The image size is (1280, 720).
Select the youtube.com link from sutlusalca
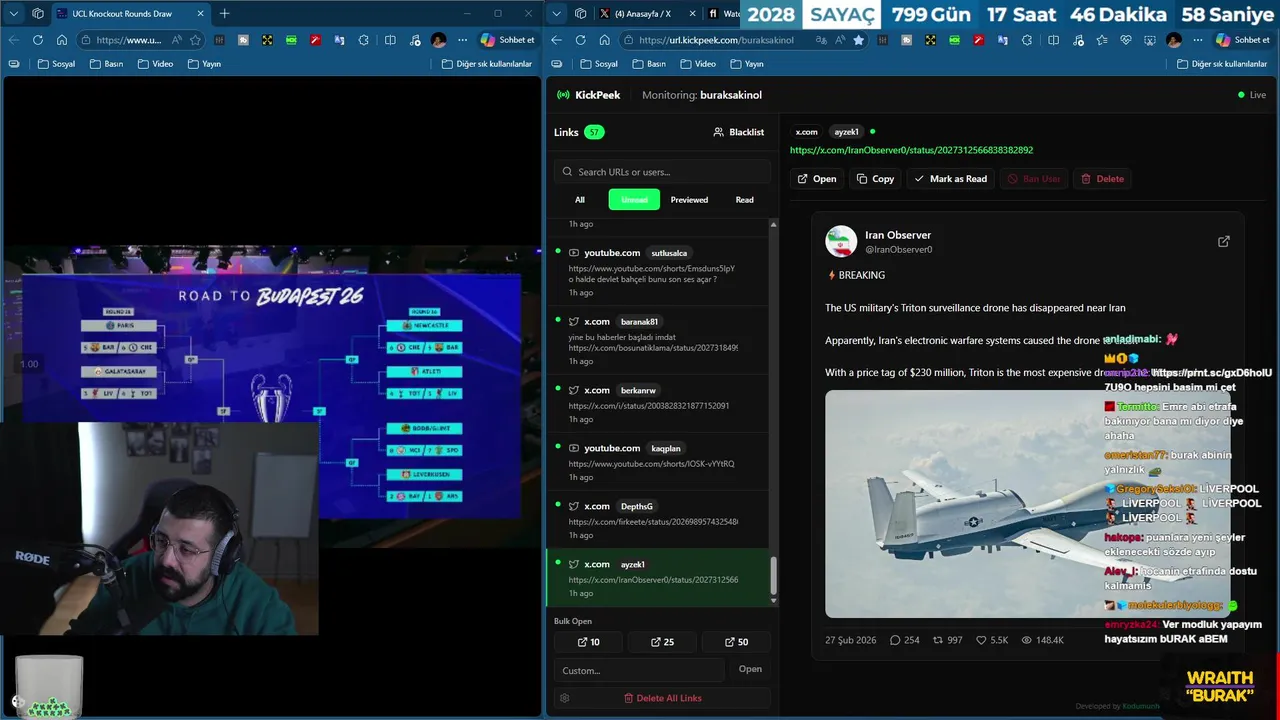657,272
